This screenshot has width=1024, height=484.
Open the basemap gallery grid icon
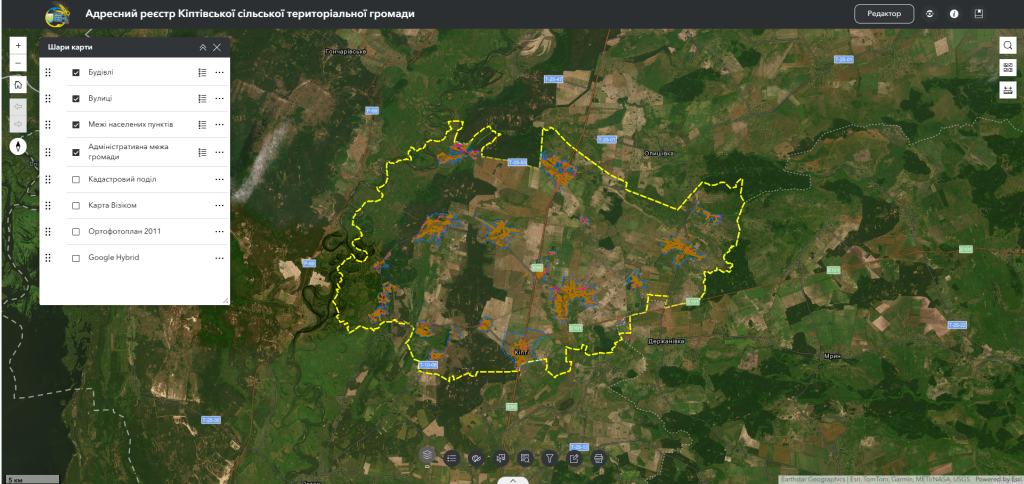1008,68
